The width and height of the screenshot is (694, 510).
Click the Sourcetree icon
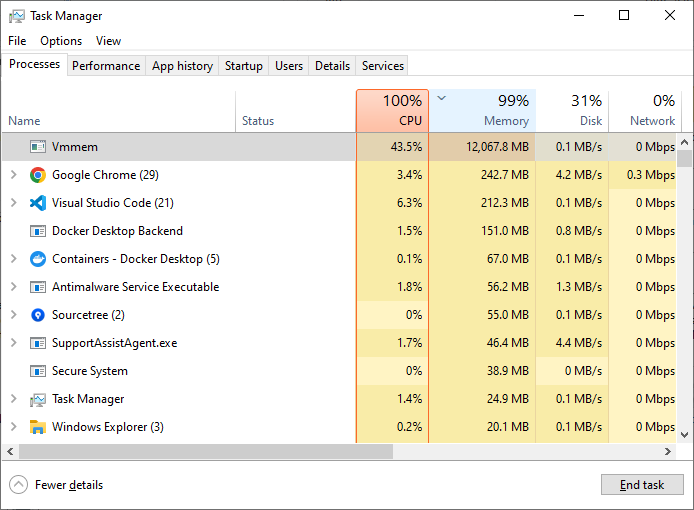click(38, 315)
